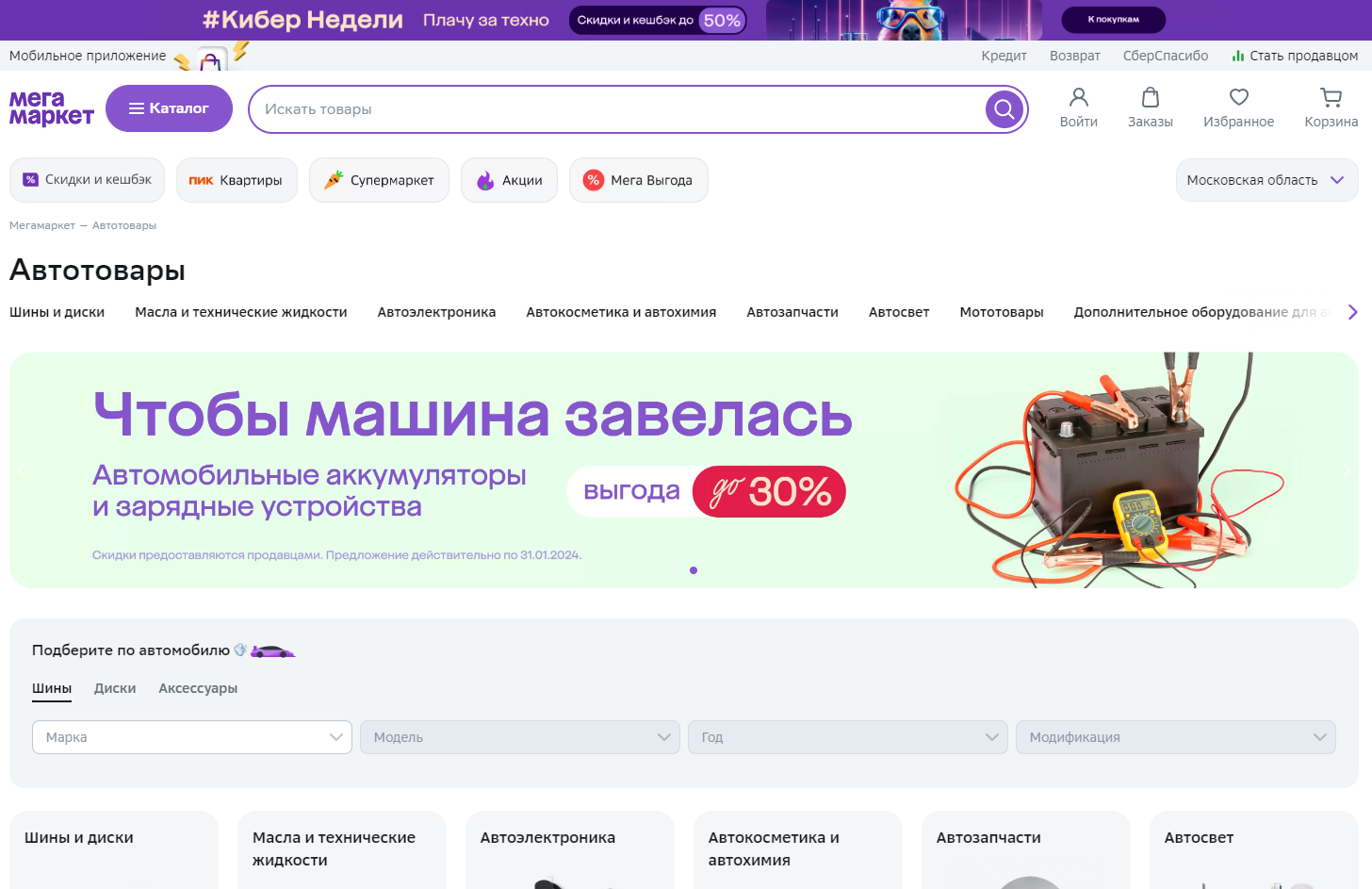Expand the Год dropdown

point(848,737)
